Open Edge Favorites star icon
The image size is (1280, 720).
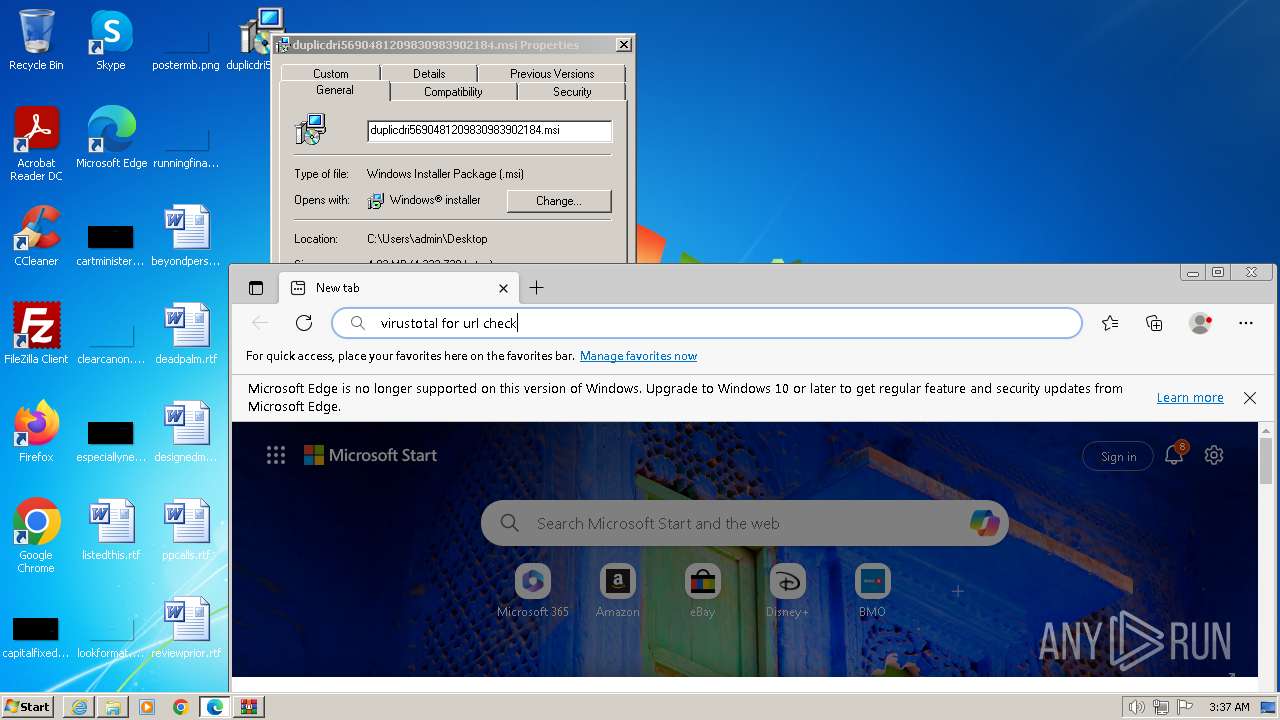pos(1110,323)
